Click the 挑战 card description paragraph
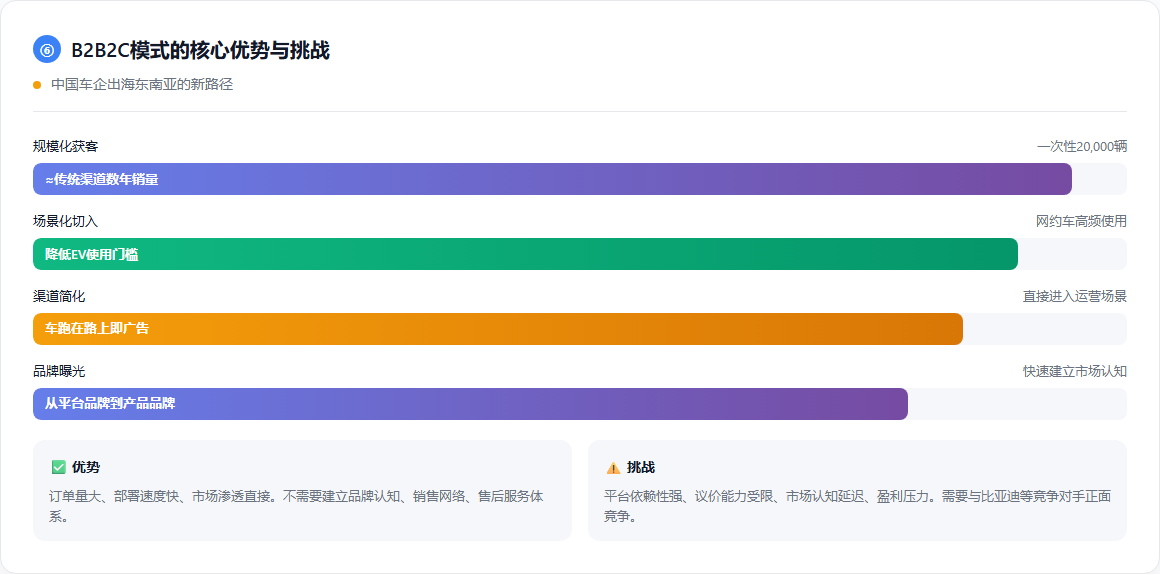Image resolution: width=1160 pixels, height=575 pixels. (857, 506)
